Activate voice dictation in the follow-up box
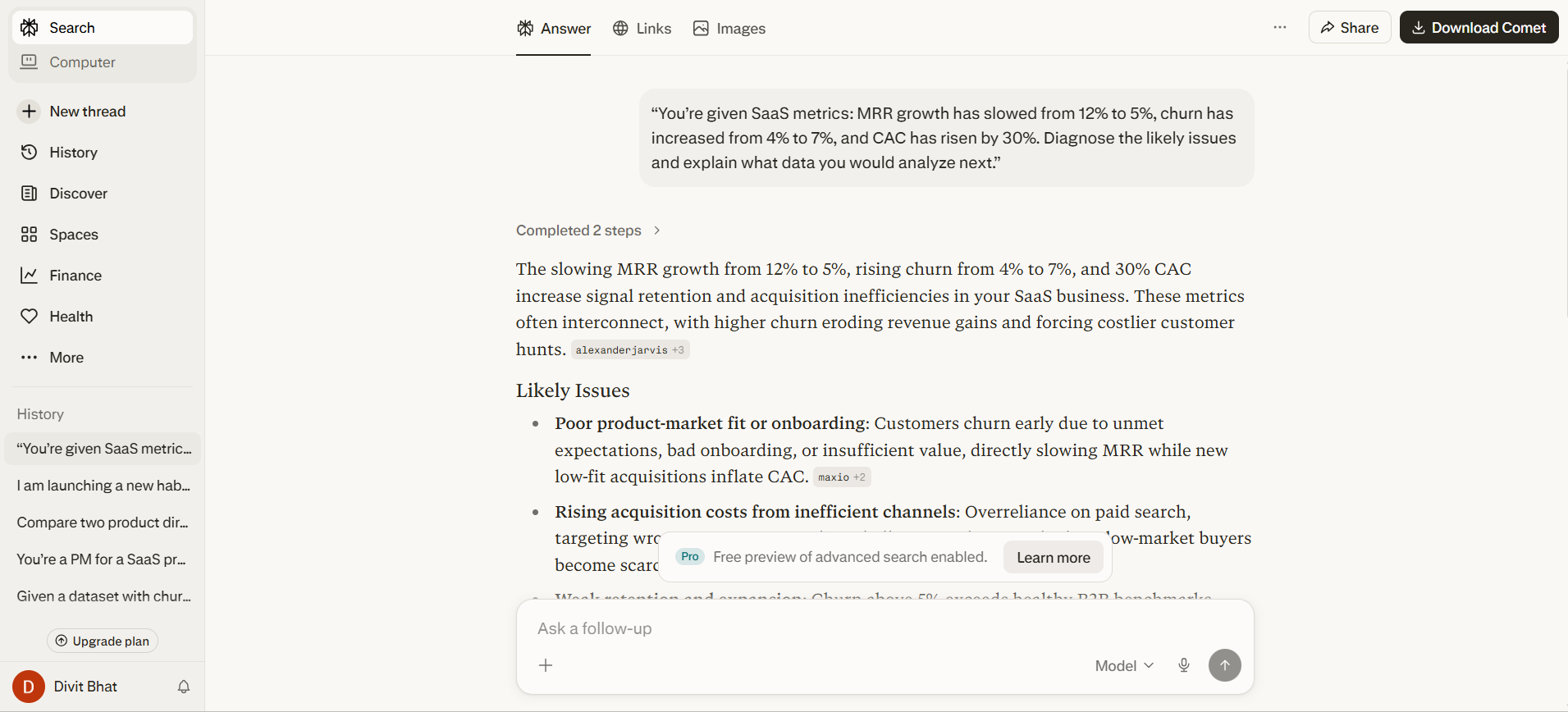The width and height of the screenshot is (1568, 712). (1183, 665)
